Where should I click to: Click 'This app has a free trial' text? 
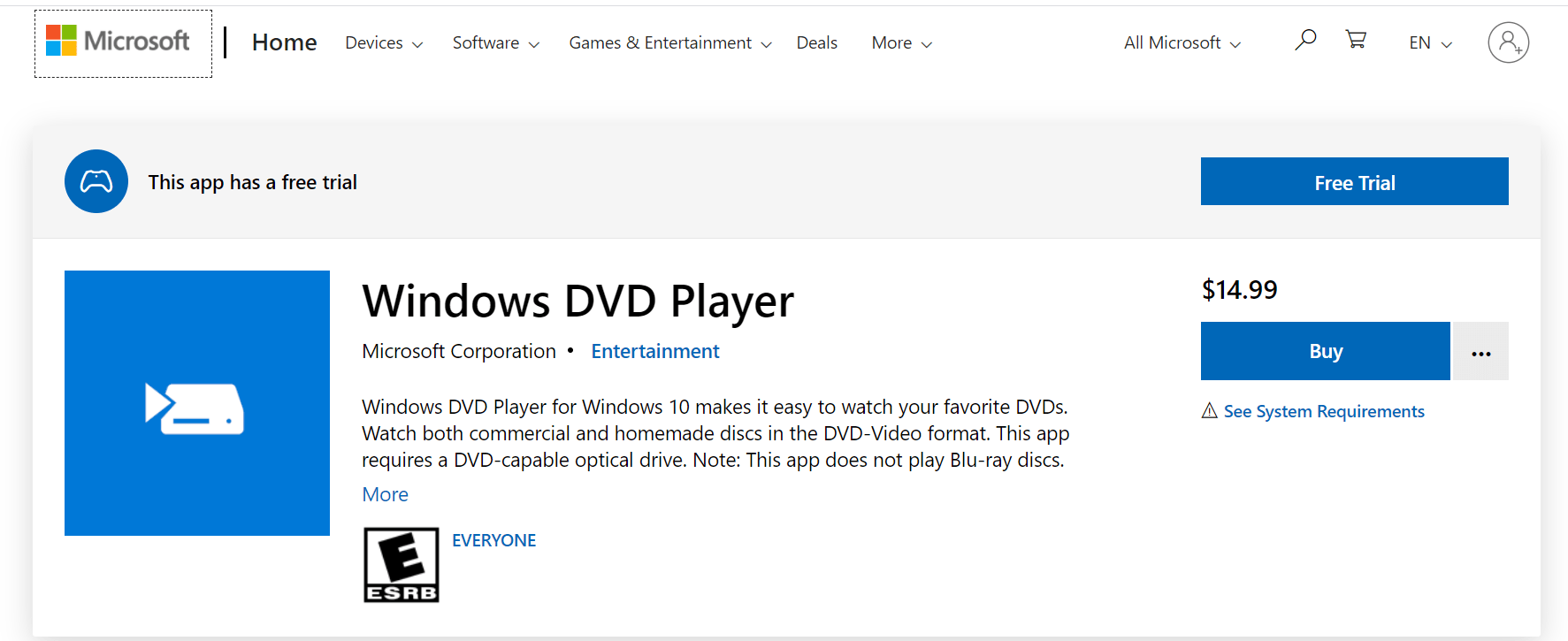click(x=252, y=182)
